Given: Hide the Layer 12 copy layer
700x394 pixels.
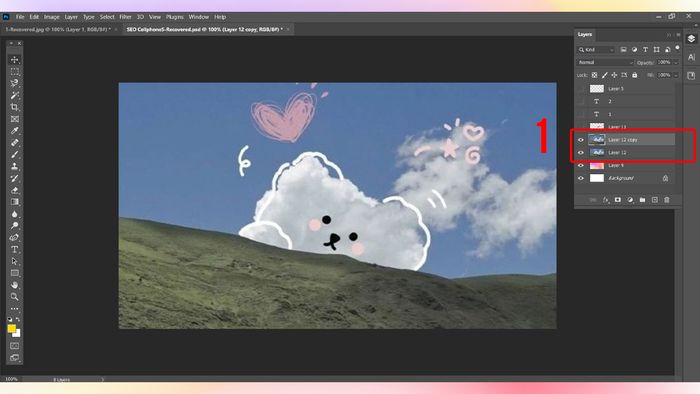Looking at the screenshot, I should click(x=581, y=140).
